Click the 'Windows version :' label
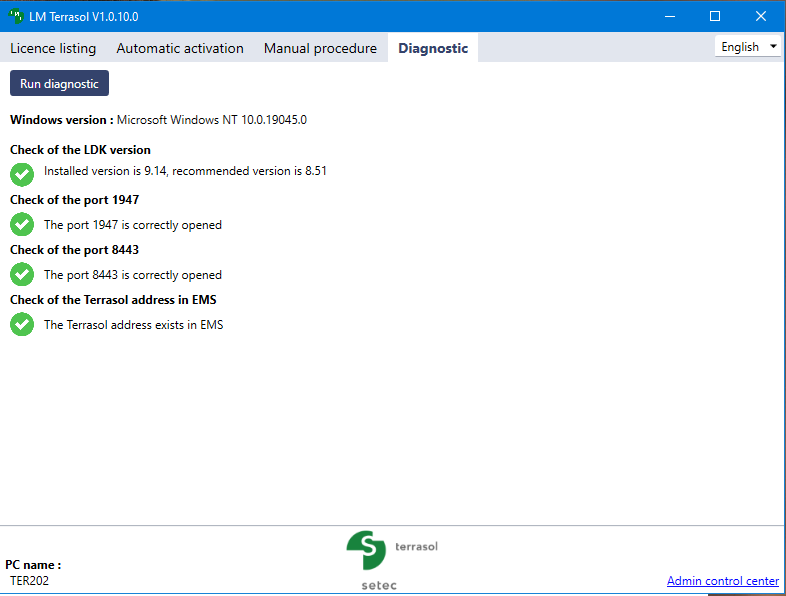 click(62, 120)
